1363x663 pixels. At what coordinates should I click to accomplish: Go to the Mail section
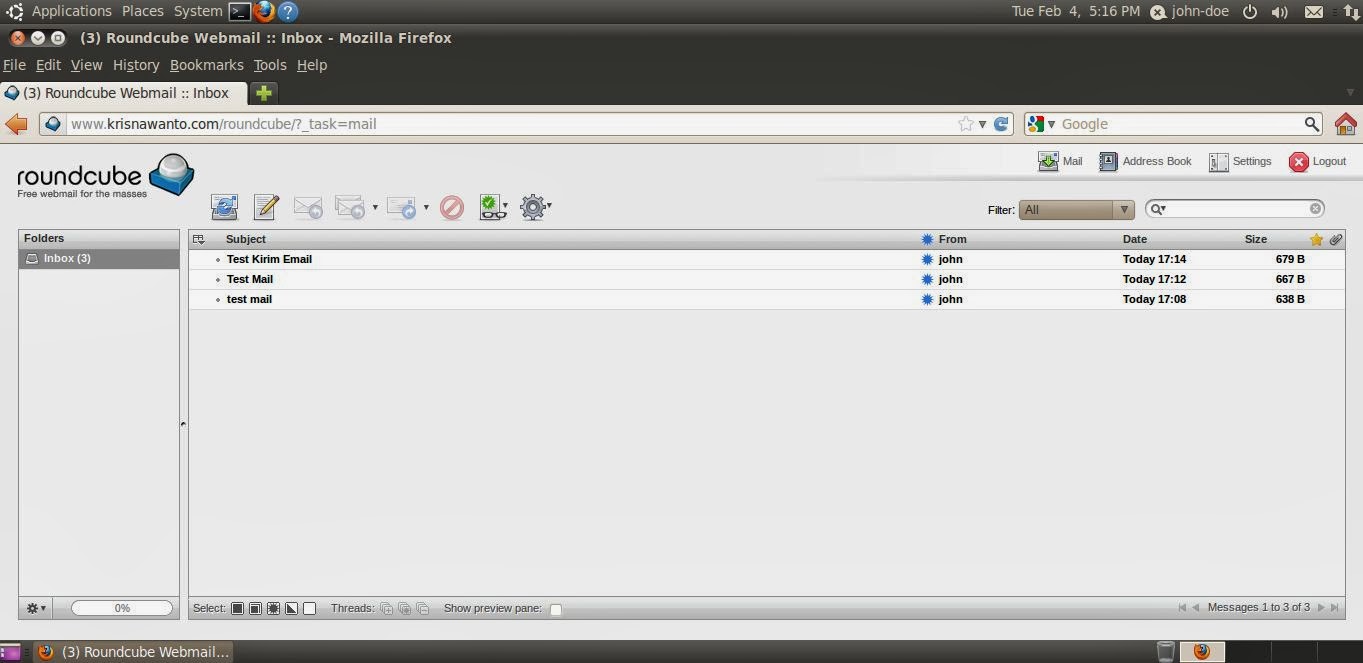click(x=1060, y=161)
